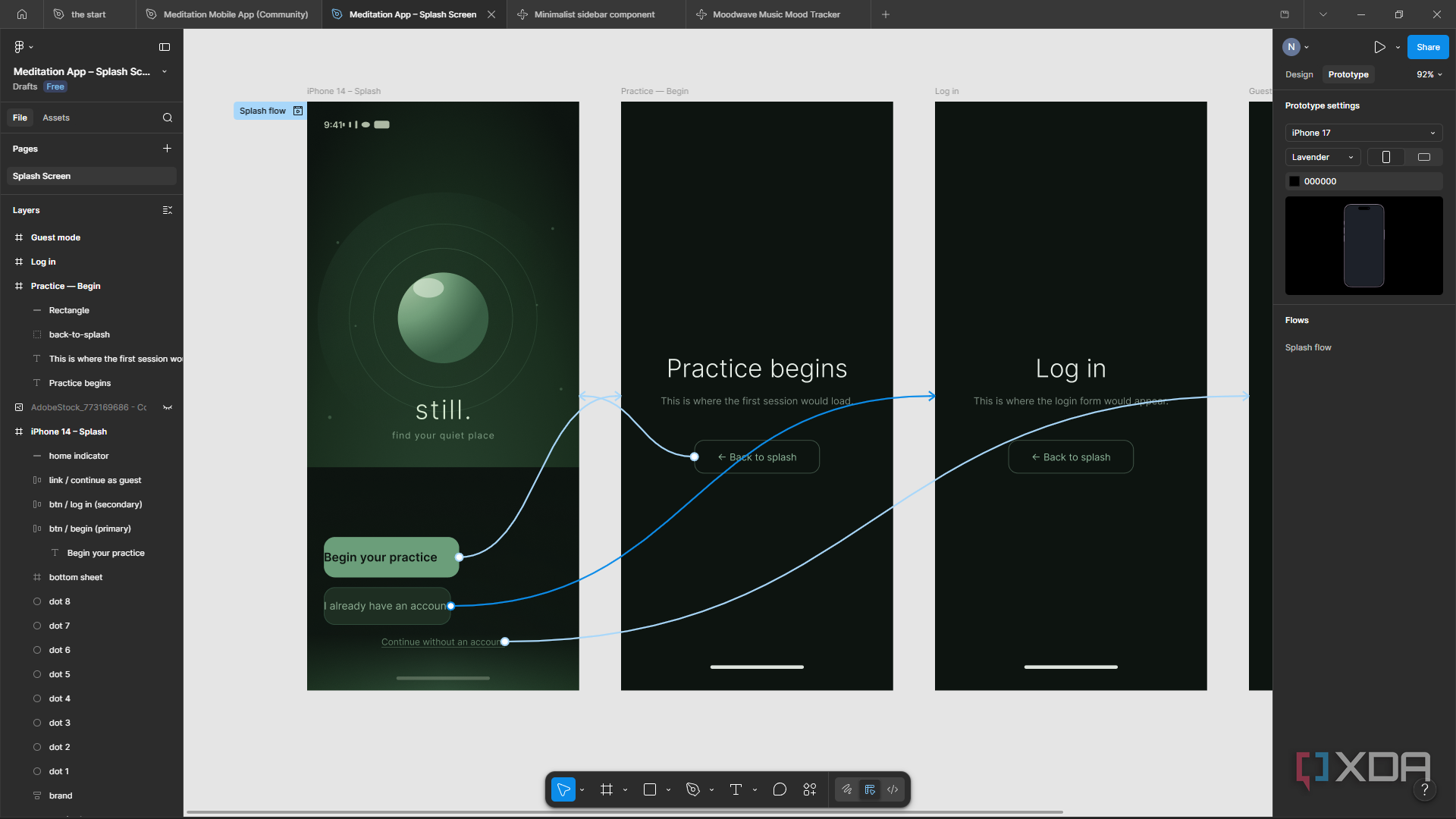Switch to the Assets tab
This screenshot has width=1456, height=819.
click(x=56, y=118)
